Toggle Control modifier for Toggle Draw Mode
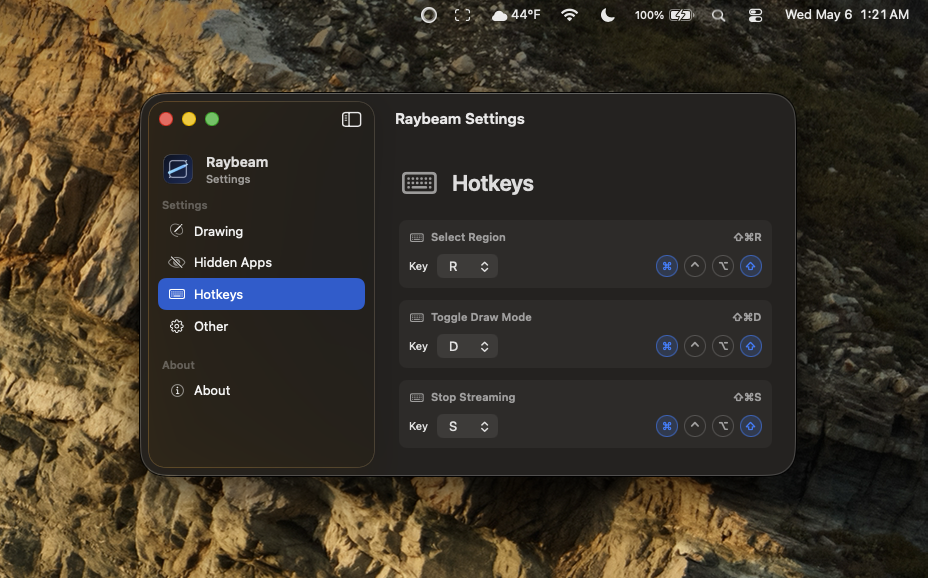The height and width of the screenshot is (578, 928). [x=695, y=346]
